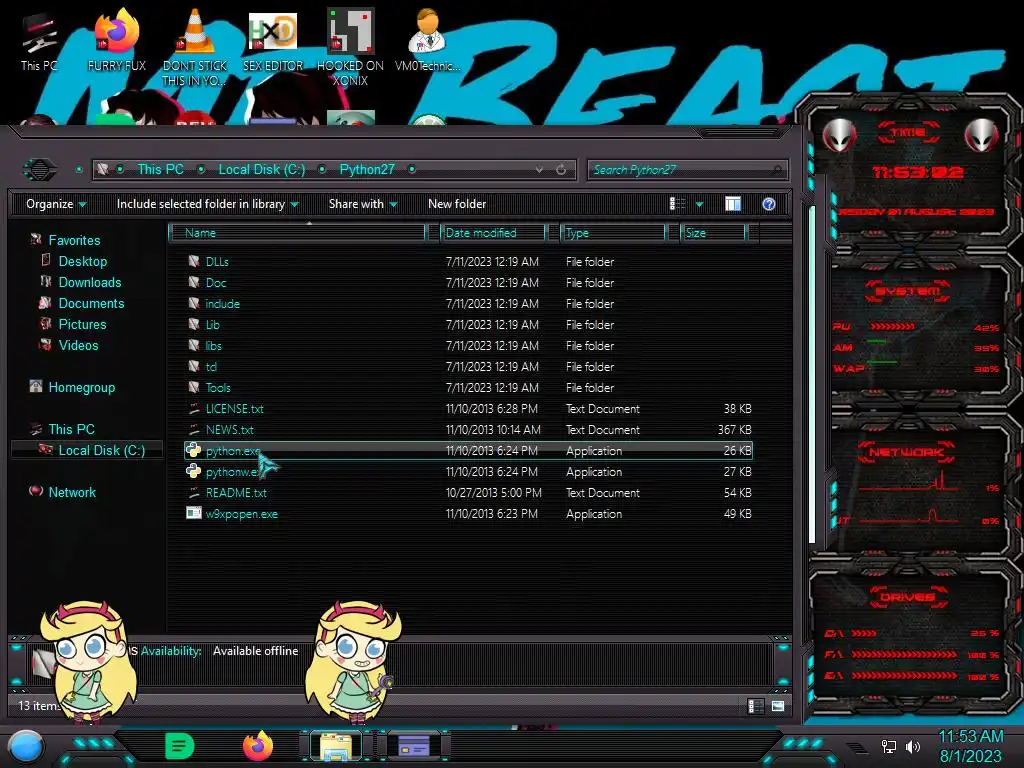This screenshot has width=1024, height=768.
Task: Open Include selected folder in library dropdown
Action: tap(207, 204)
